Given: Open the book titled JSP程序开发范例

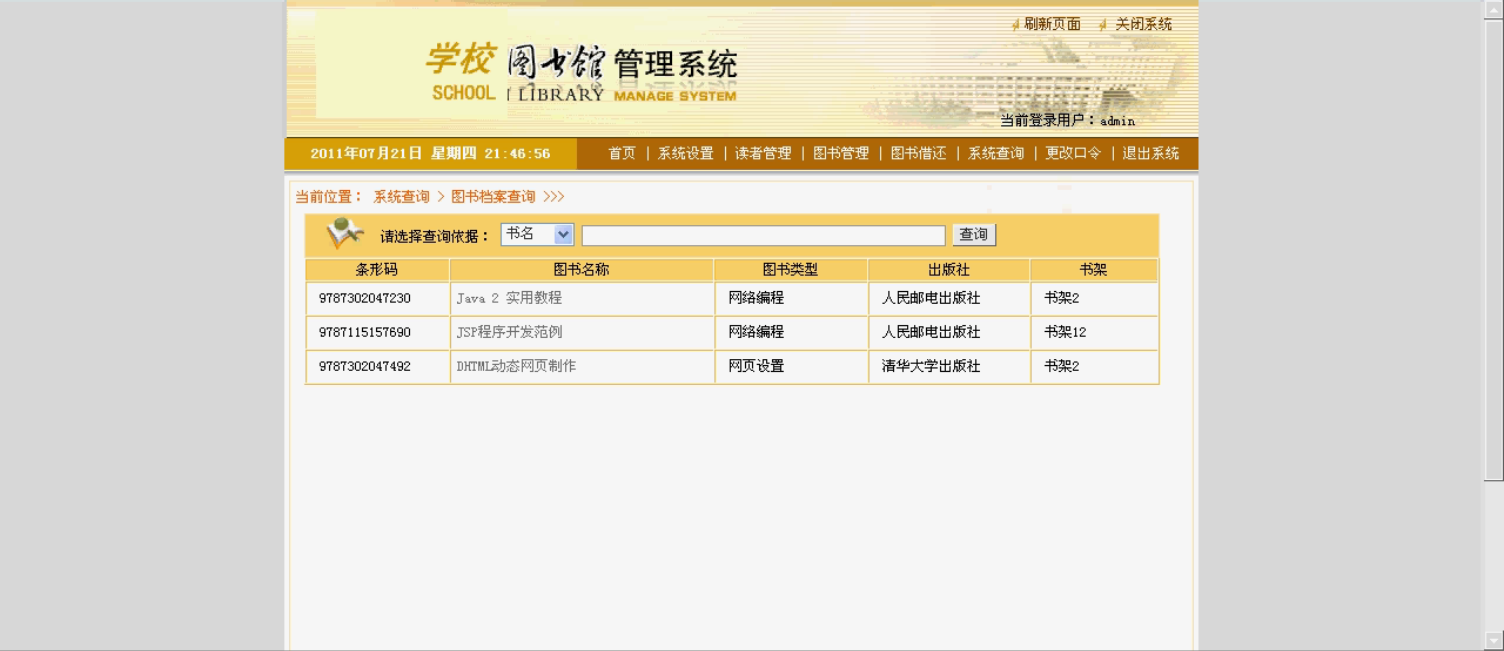Looking at the screenshot, I should [509, 332].
